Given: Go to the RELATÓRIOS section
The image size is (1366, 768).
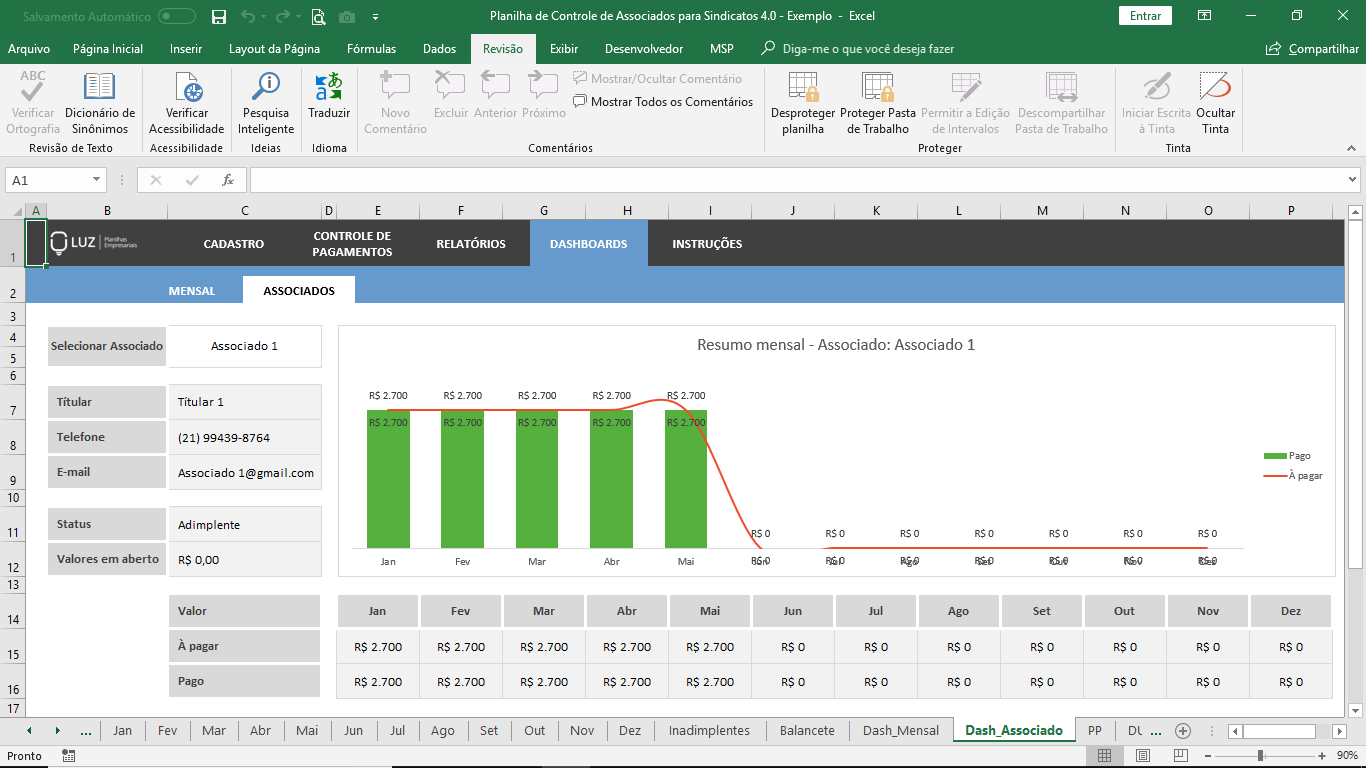Looking at the screenshot, I should 471,244.
